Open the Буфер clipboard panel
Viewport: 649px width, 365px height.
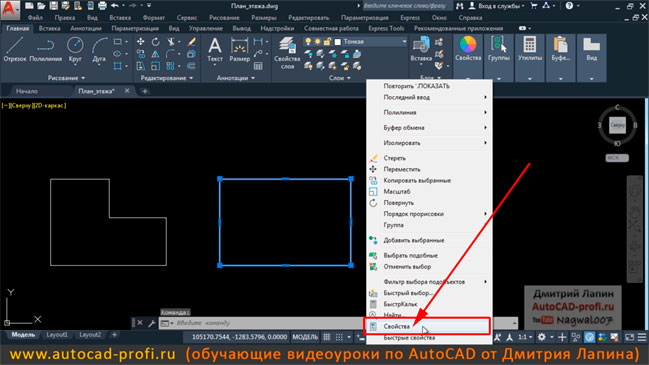click(560, 50)
